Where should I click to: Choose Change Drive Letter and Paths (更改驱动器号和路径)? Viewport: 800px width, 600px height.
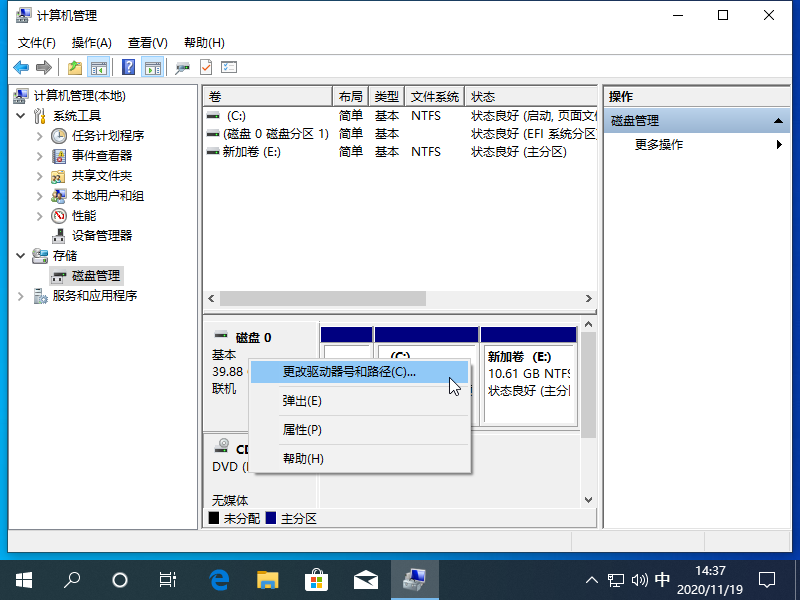coord(360,372)
